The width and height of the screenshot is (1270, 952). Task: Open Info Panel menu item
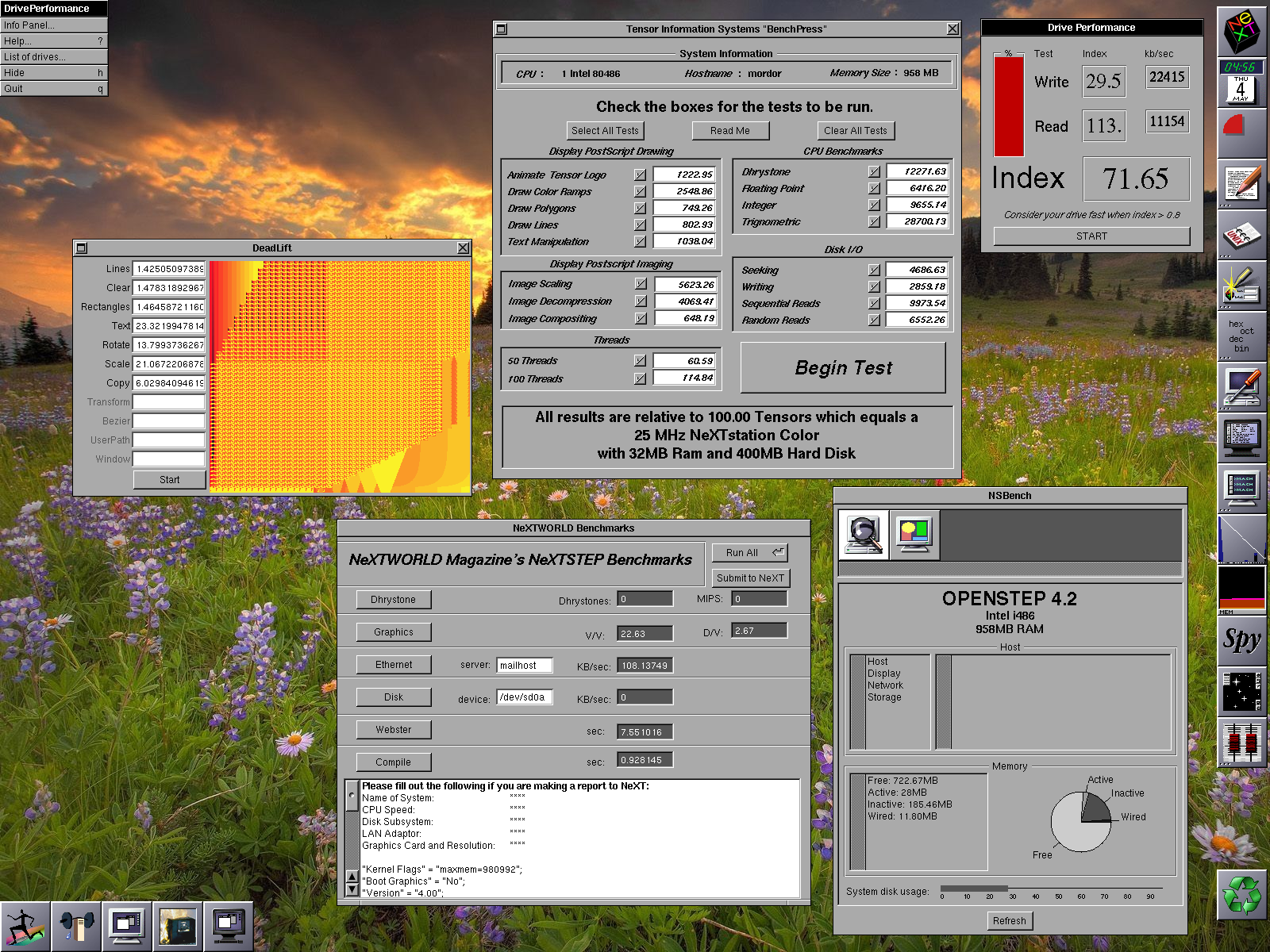[x=53, y=25]
